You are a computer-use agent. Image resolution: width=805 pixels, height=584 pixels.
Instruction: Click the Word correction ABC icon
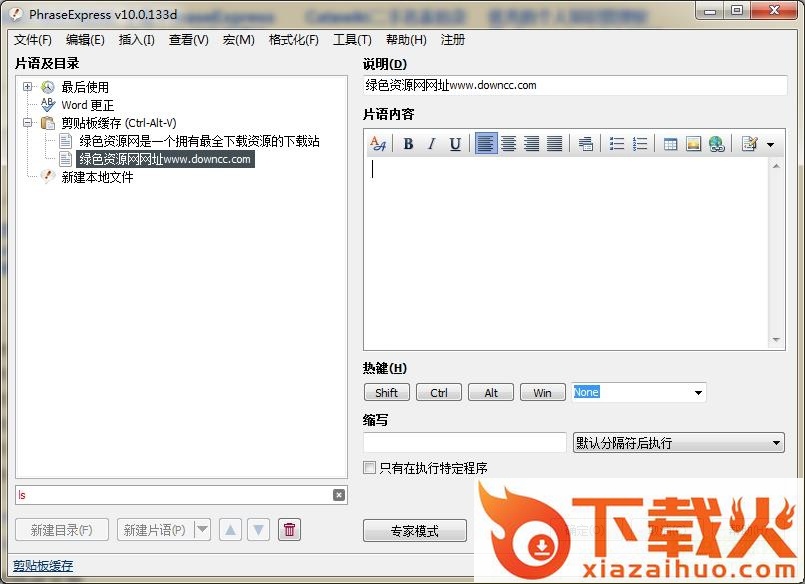48,105
